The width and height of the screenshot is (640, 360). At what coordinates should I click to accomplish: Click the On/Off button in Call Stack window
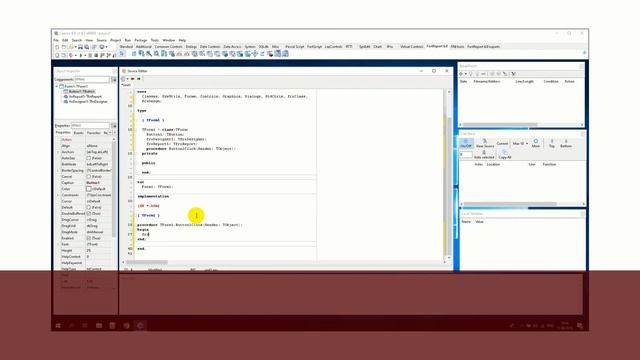click(x=467, y=143)
